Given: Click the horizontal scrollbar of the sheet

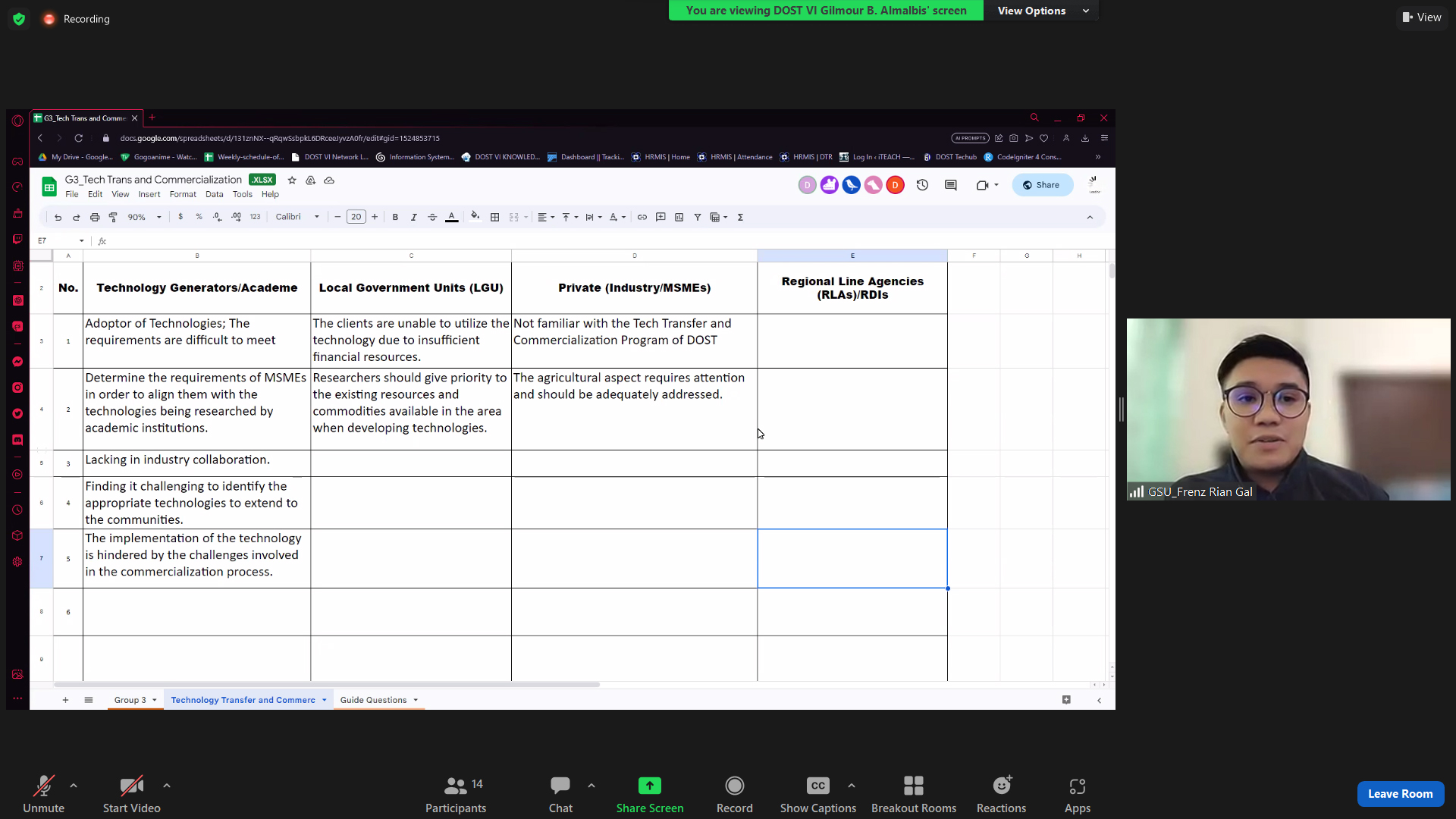Looking at the screenshot, I should pyautogui.click(x=326, y=685).
